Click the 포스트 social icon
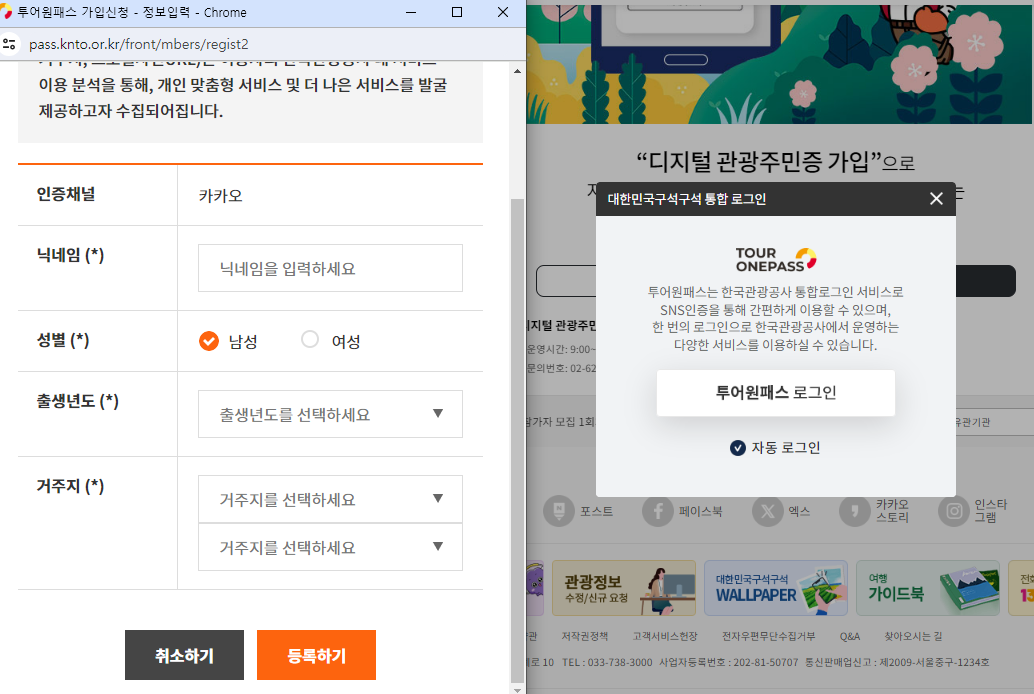1034x694 pixels. click(559, 511)
